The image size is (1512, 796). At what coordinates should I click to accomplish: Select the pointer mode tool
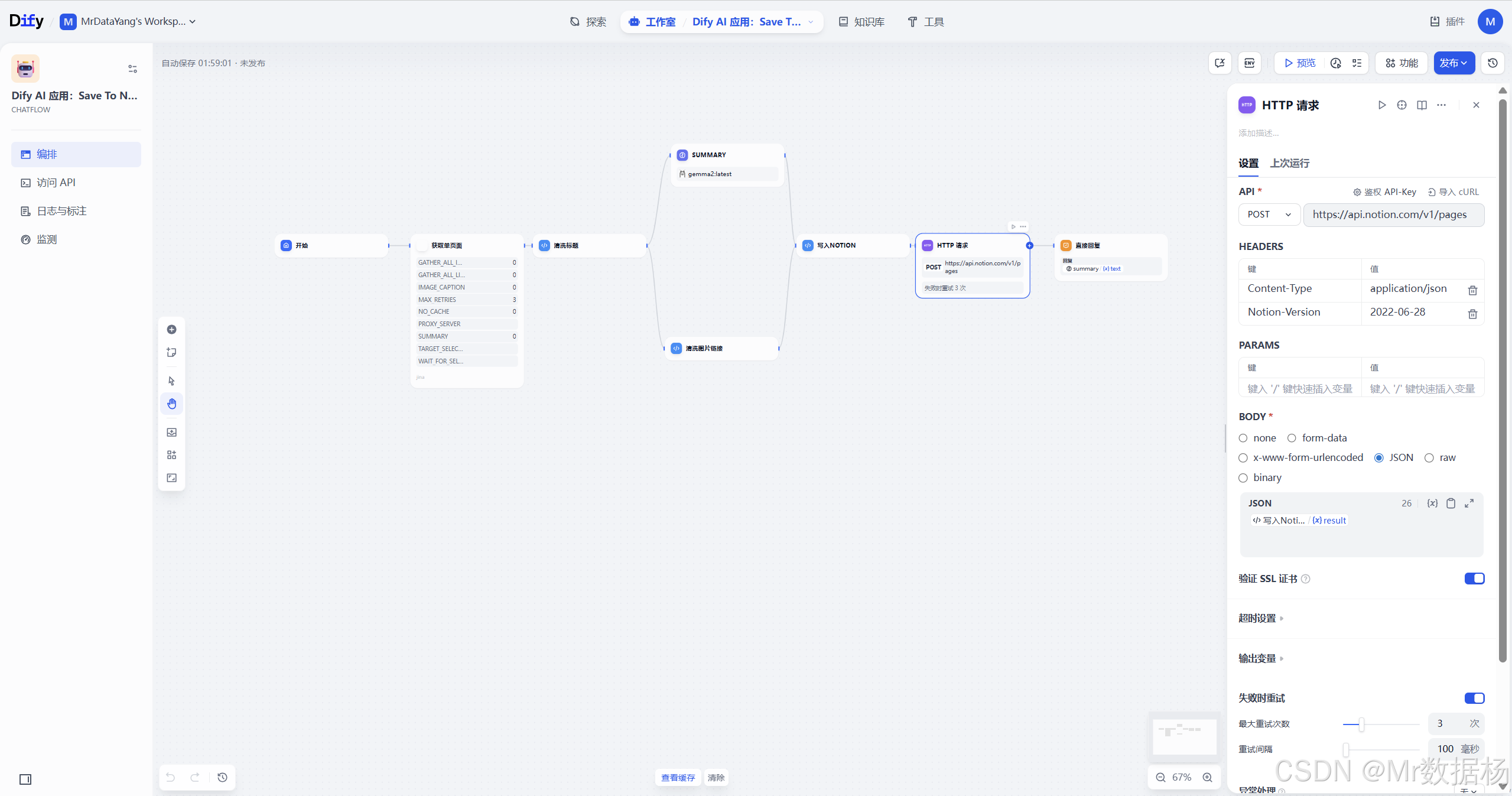pos(172,381)
